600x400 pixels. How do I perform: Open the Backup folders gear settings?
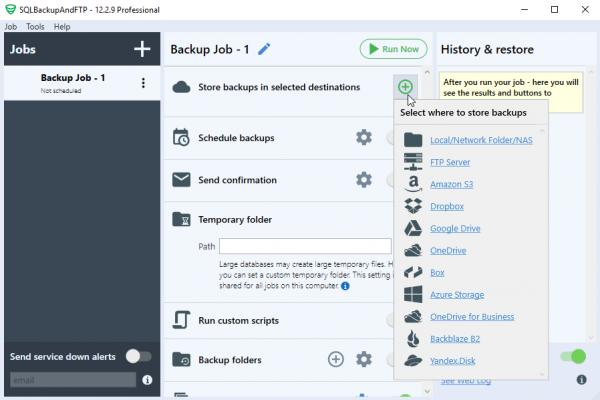pyautogui.click(x=364, y=359)
